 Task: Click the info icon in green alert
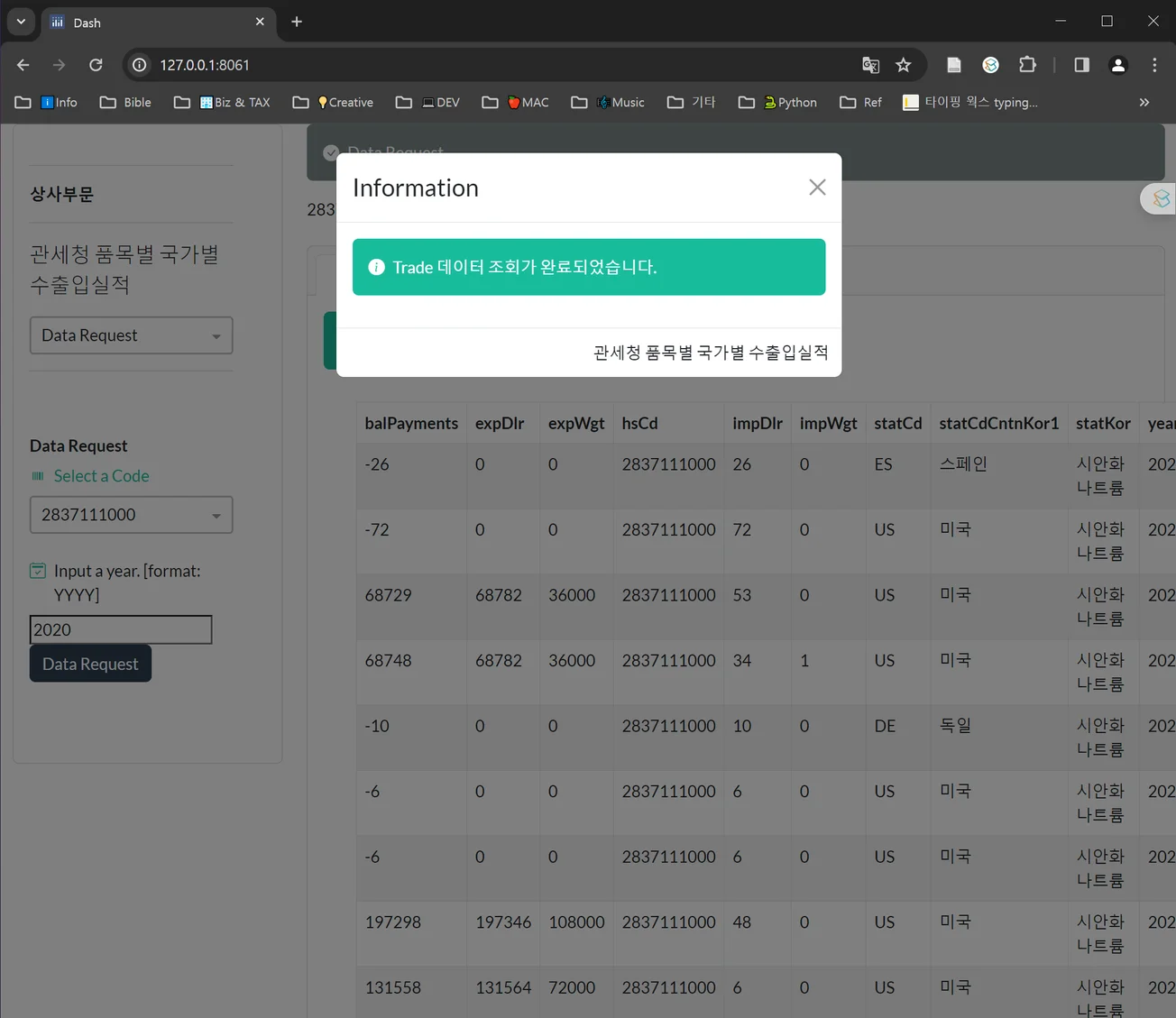point(377,267)
